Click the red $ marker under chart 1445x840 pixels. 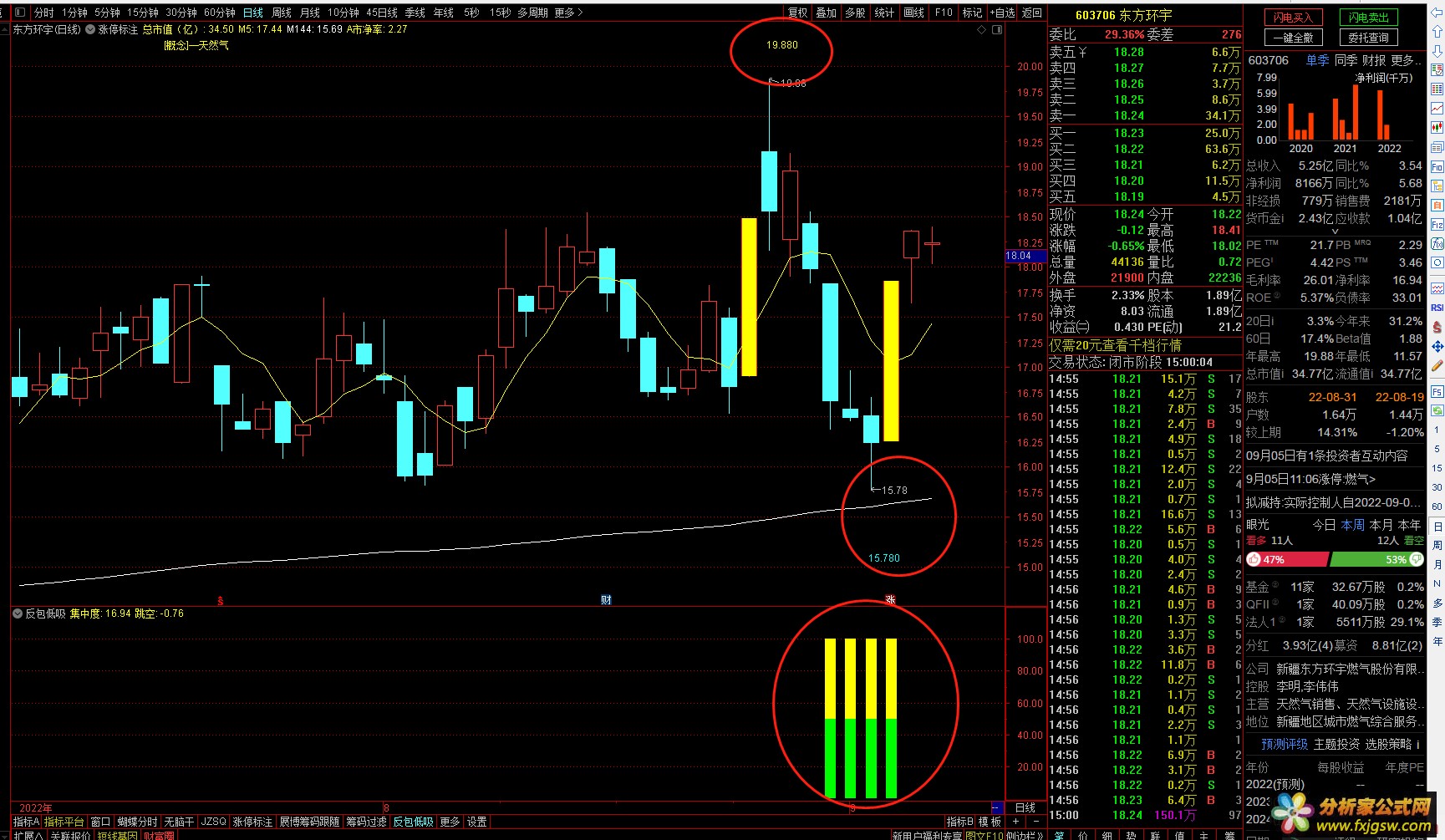tap(220, 600)
